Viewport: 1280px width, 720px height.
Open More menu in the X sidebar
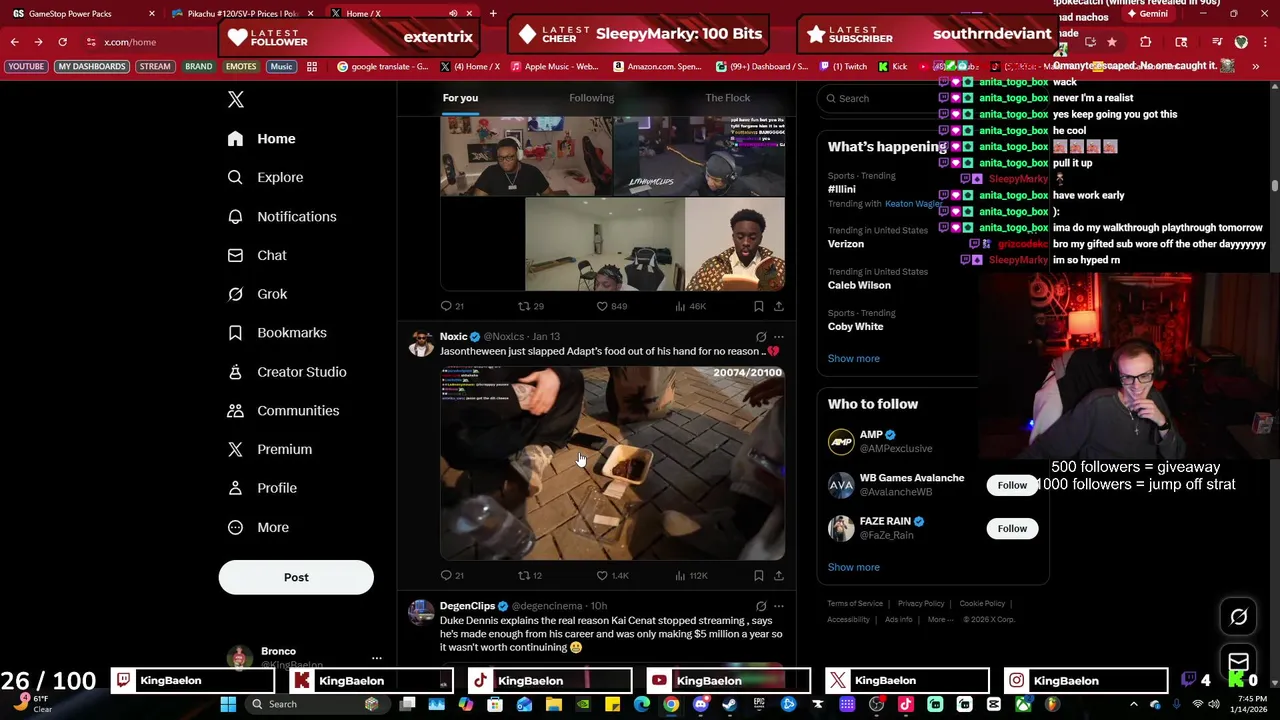258,527
